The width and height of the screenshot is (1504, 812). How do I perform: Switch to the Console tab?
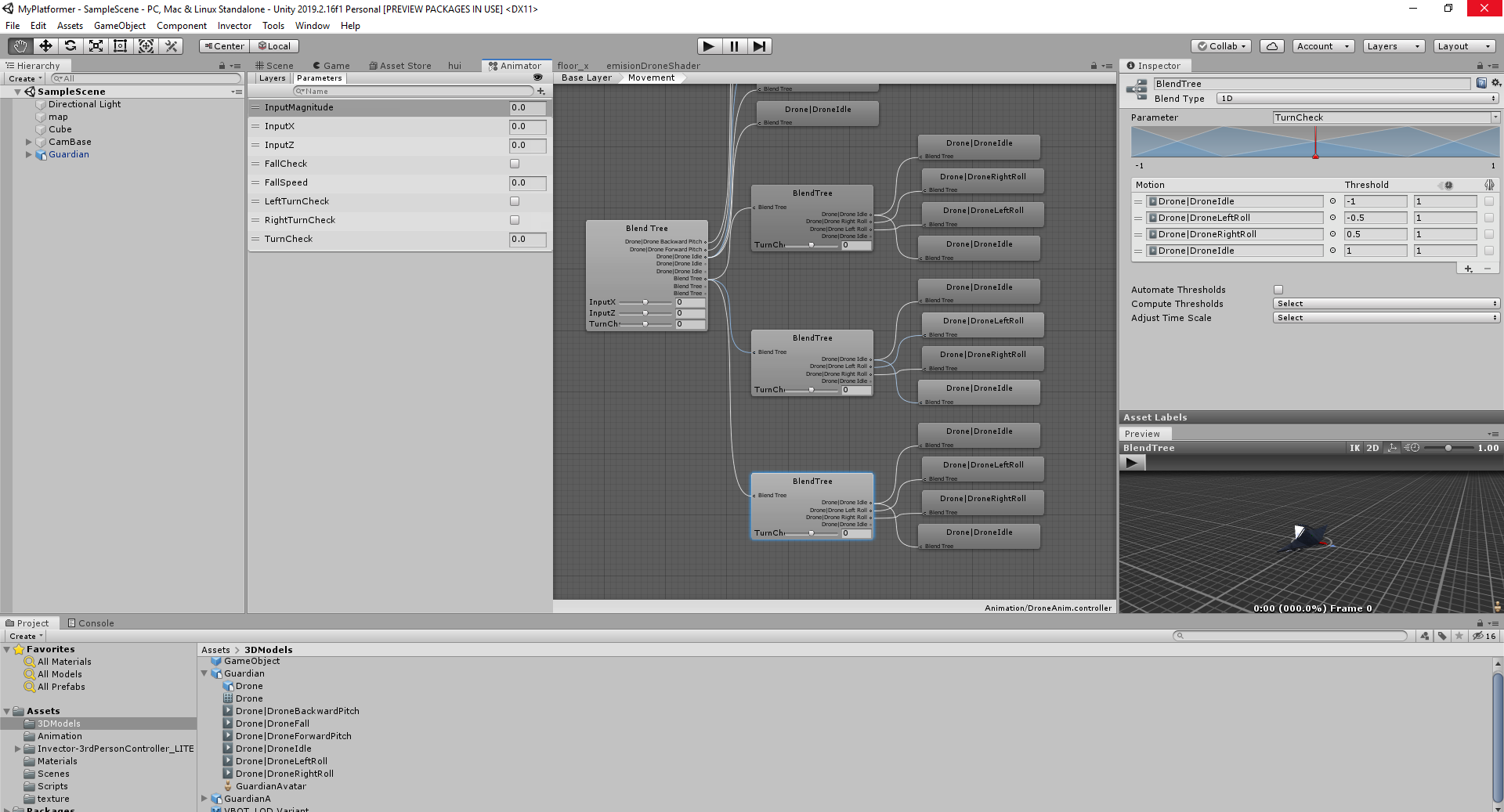tap(91, 623)
